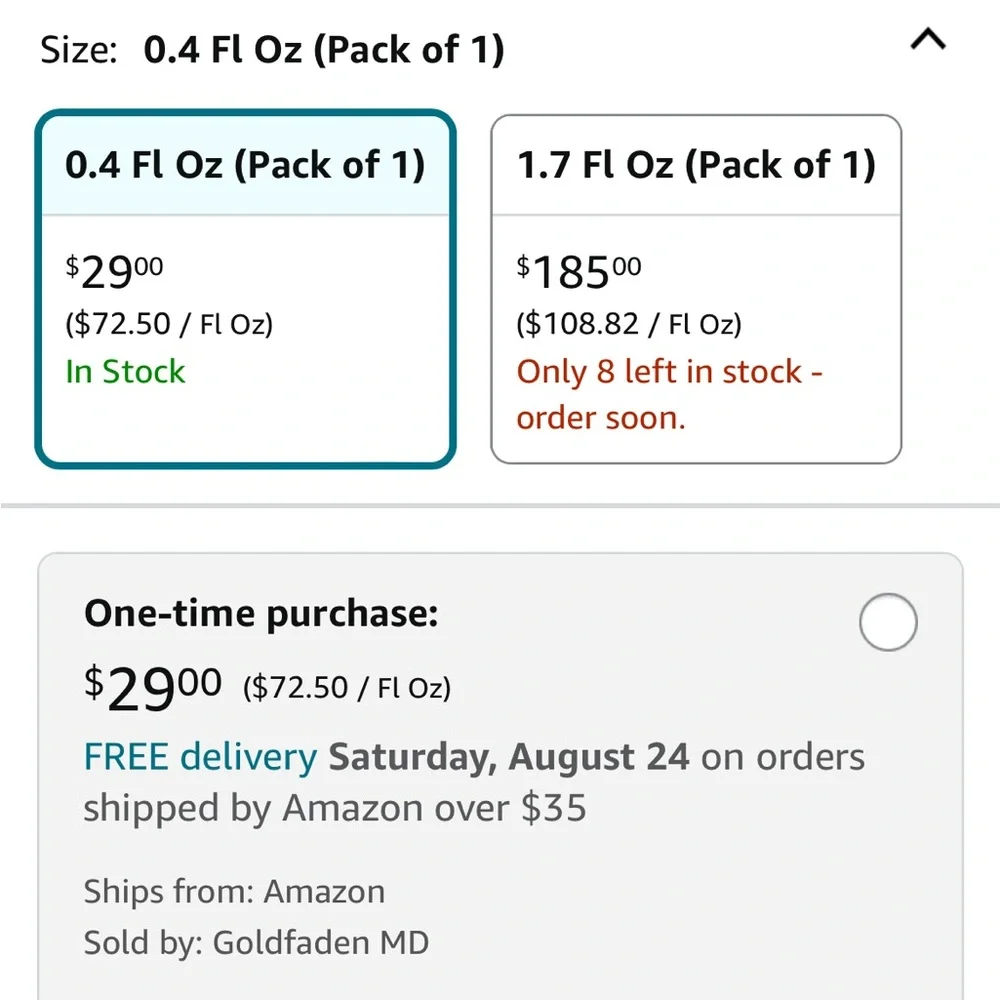Click the 'shipped by Amazon over $35' text
This screenshot has height=1000, width=1000.
click(335, 808)
